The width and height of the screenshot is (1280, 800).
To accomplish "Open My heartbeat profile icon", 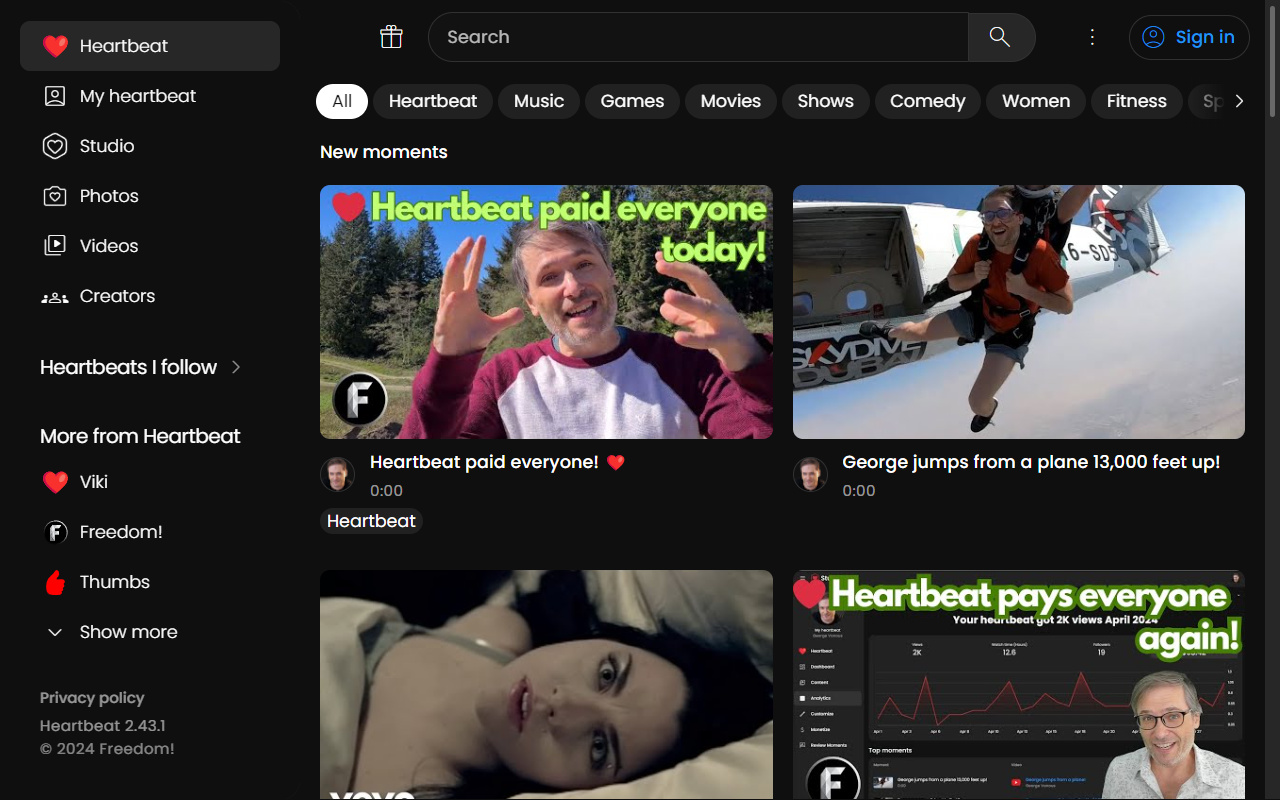I will coord(55,96).
